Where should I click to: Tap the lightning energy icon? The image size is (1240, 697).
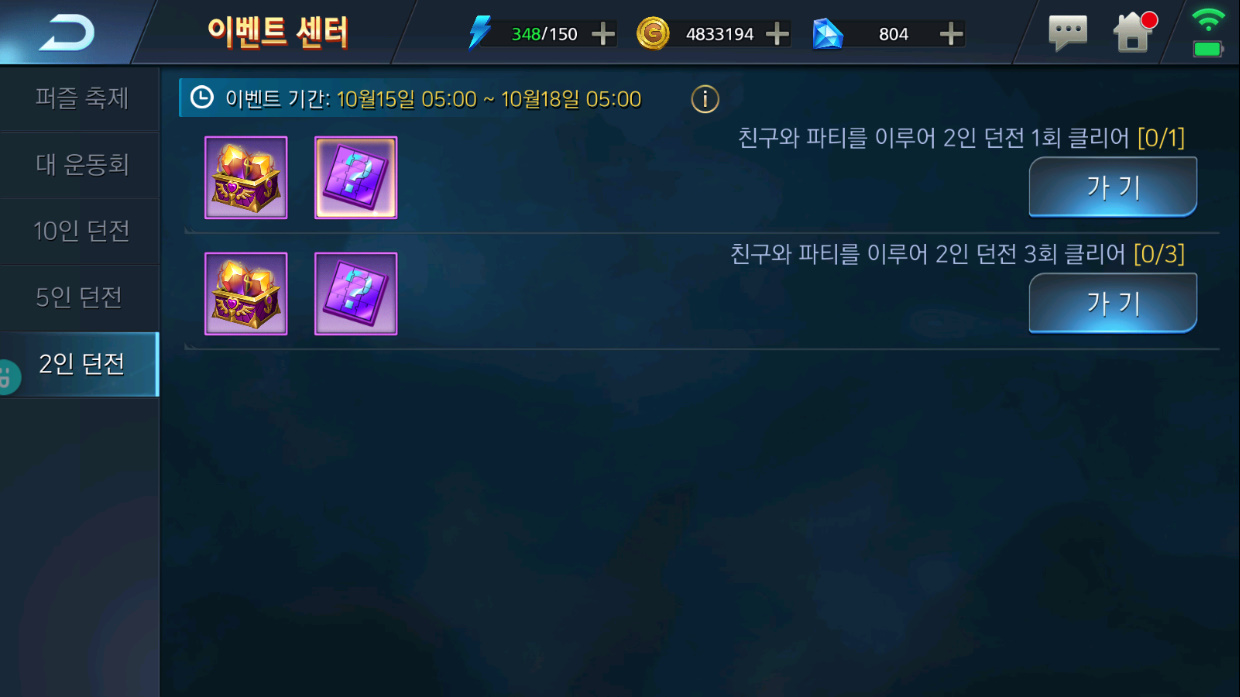[x=480, y=33]
